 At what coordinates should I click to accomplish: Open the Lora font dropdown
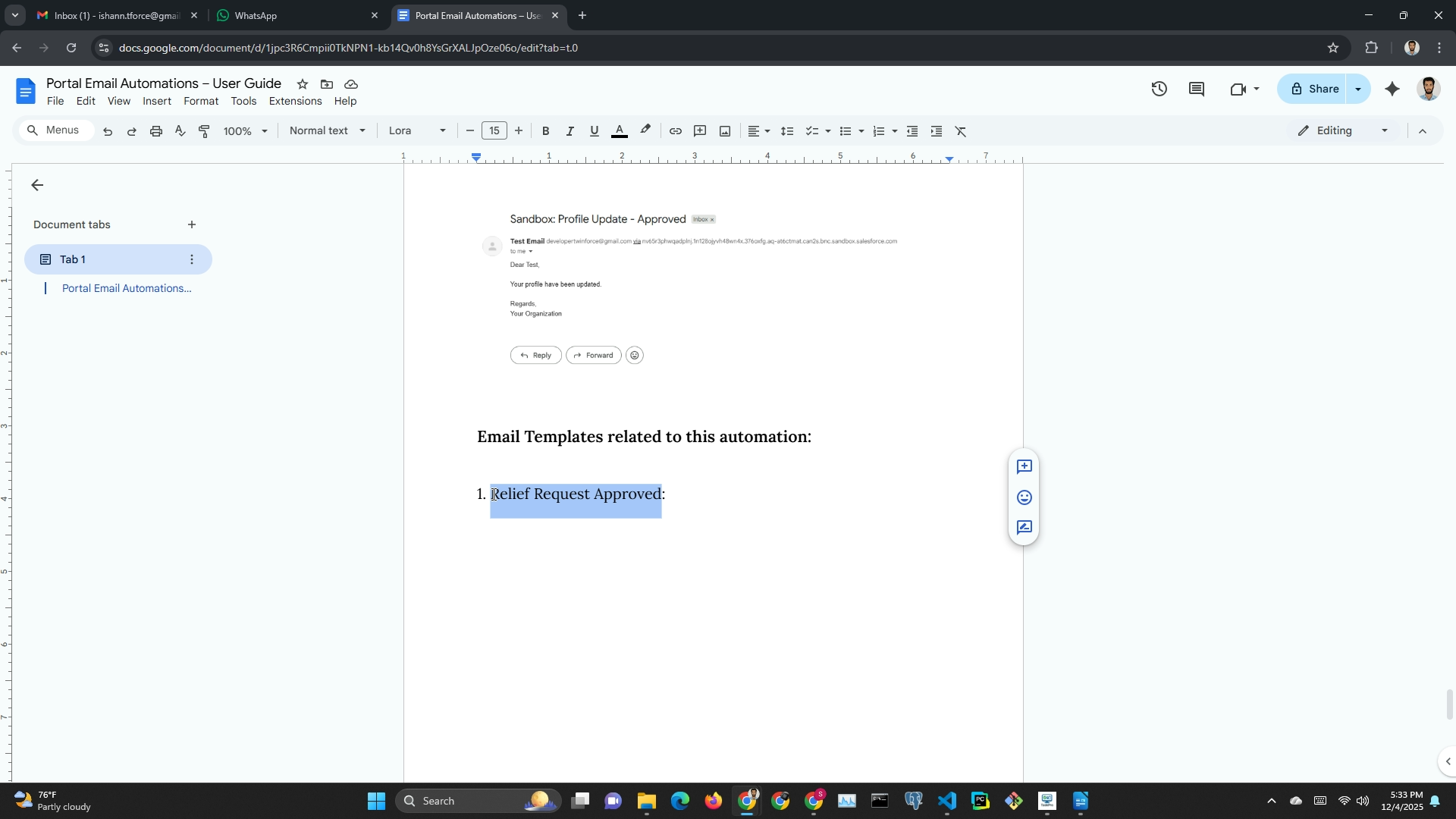416,130
